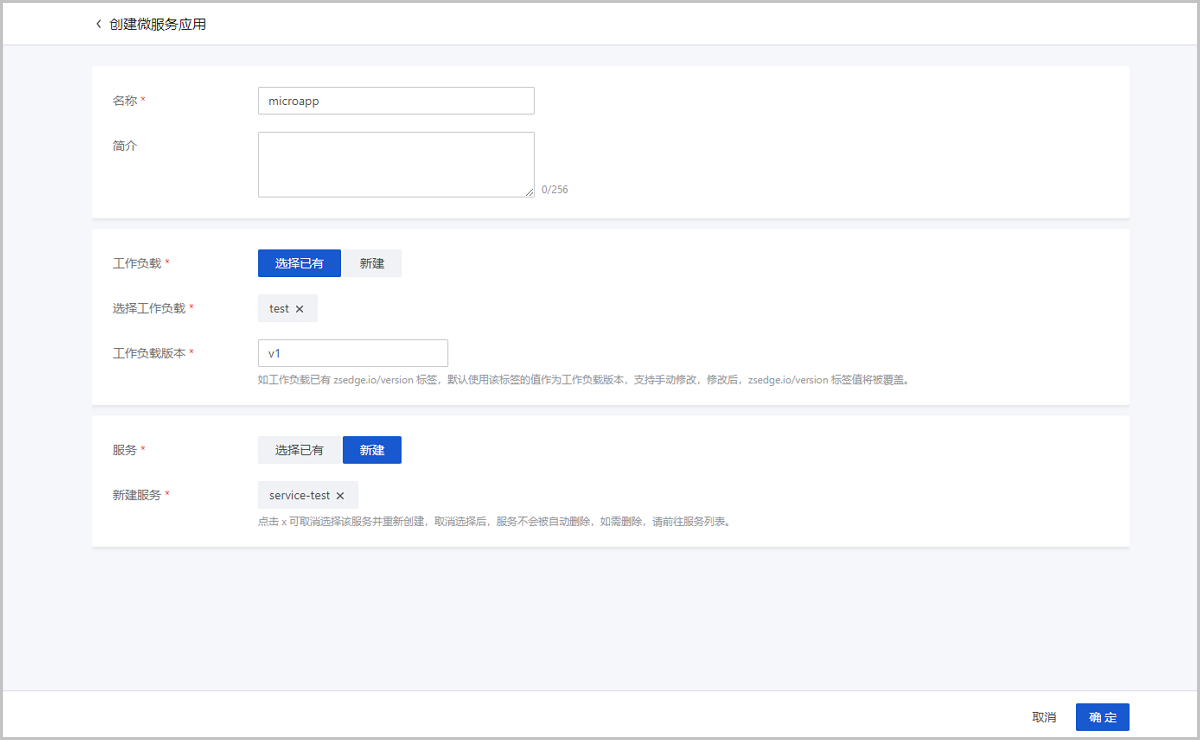
Task: Click the 简介 textarea resize handle
Action: point(529,192)
